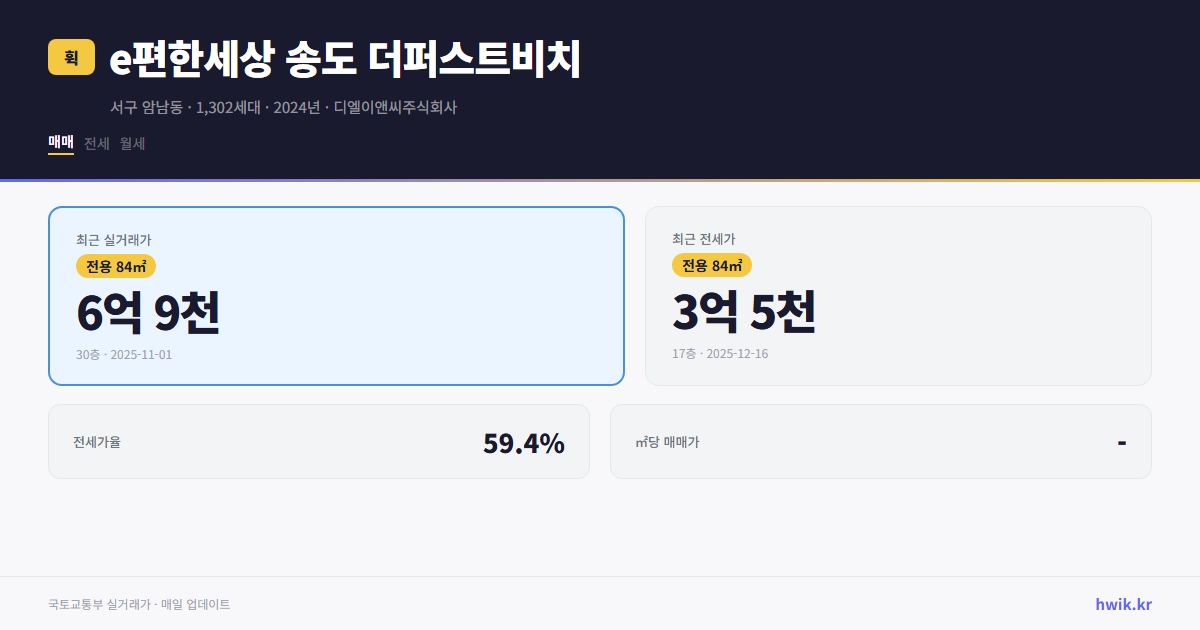Click the dash in ㎡당 매매가 card
Screen dimensions: 1200x630
point(1123,441)
